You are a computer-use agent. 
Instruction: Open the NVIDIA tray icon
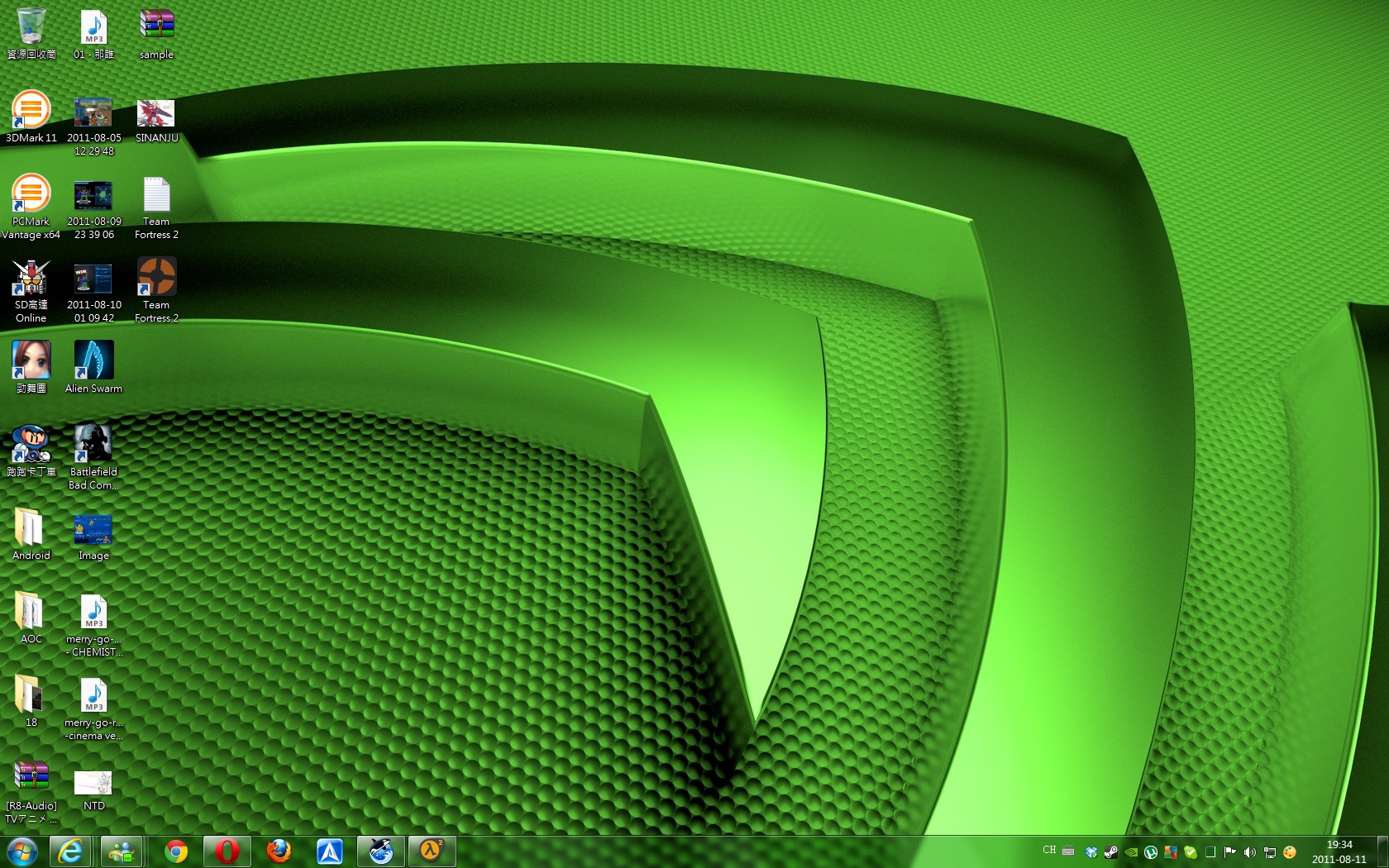tap(1131, 852)
